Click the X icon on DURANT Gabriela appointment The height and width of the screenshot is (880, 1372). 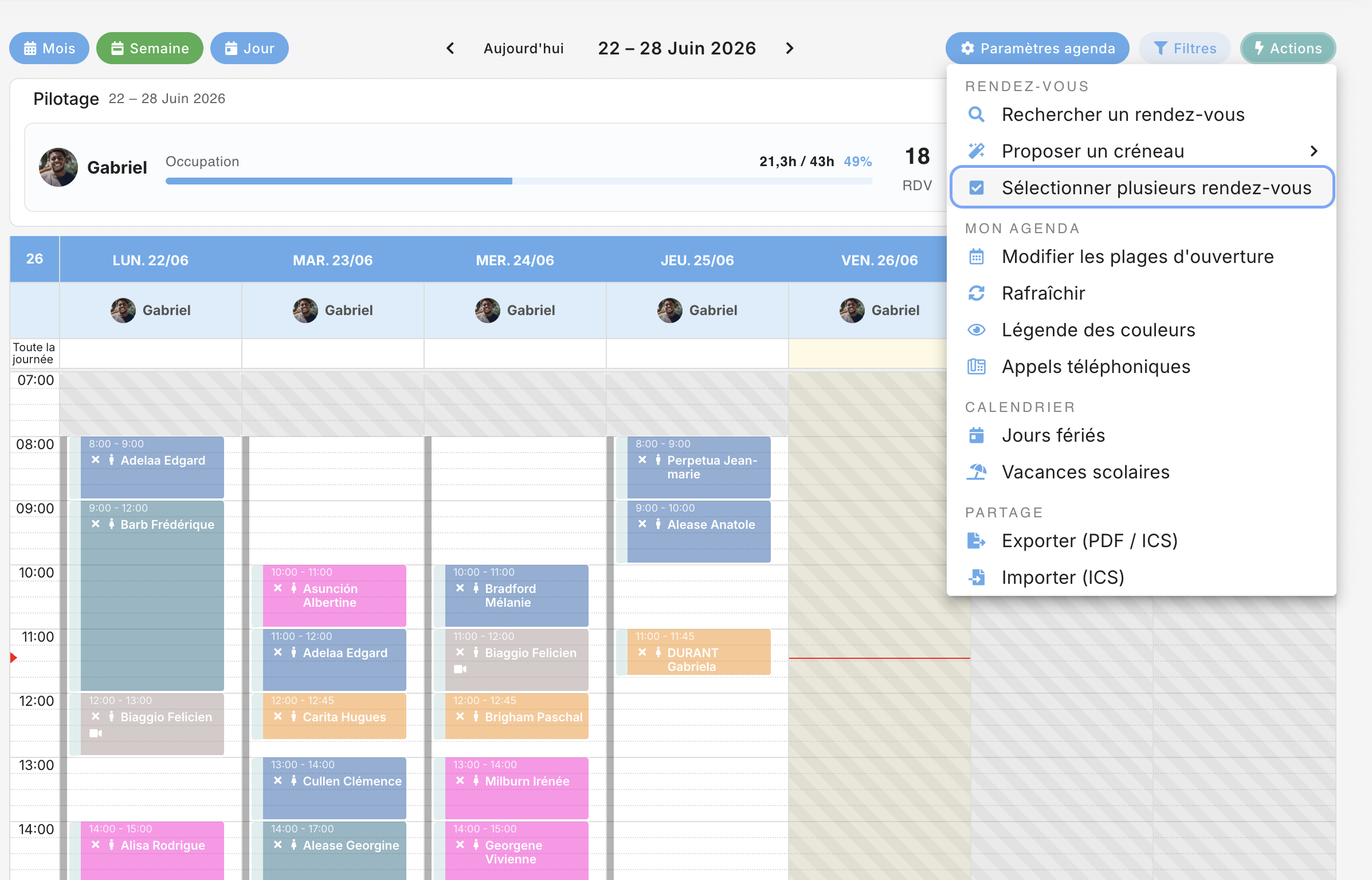point(642,653)
